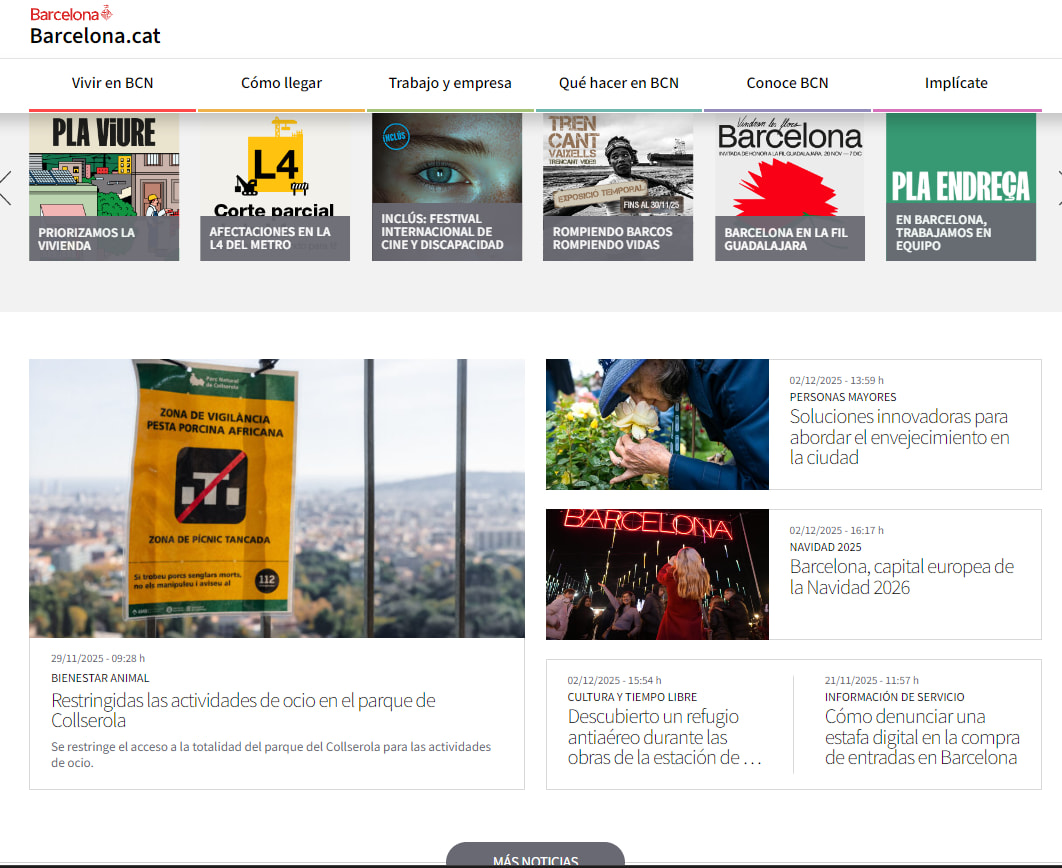Image resolution: width=1062 pixels, height=868 pixels.
Task: Click the Christmas Barcelona neon sign photo
Action: pos(657,575)
